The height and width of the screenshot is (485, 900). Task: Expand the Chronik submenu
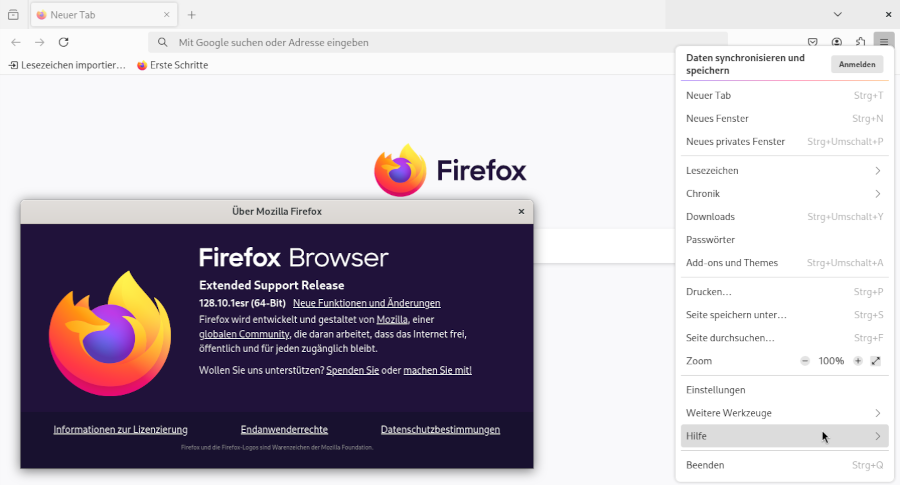[x=785, y=193]
